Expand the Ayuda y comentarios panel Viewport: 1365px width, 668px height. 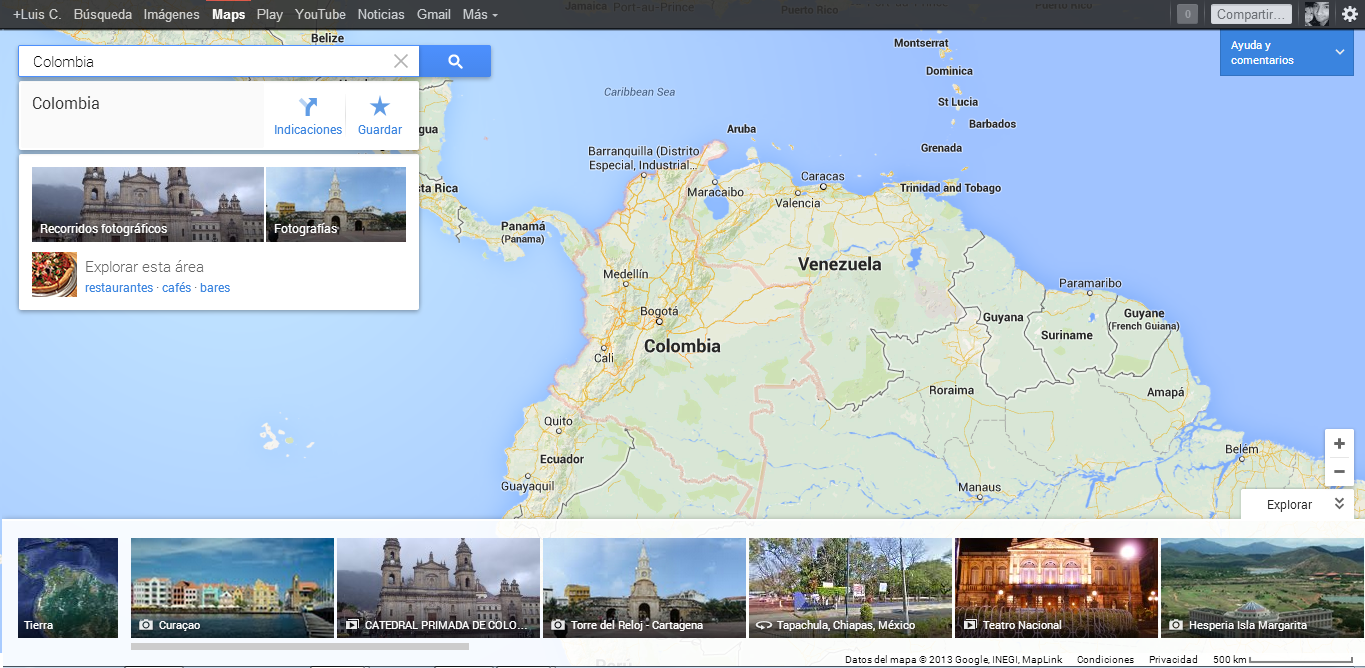1286,53
